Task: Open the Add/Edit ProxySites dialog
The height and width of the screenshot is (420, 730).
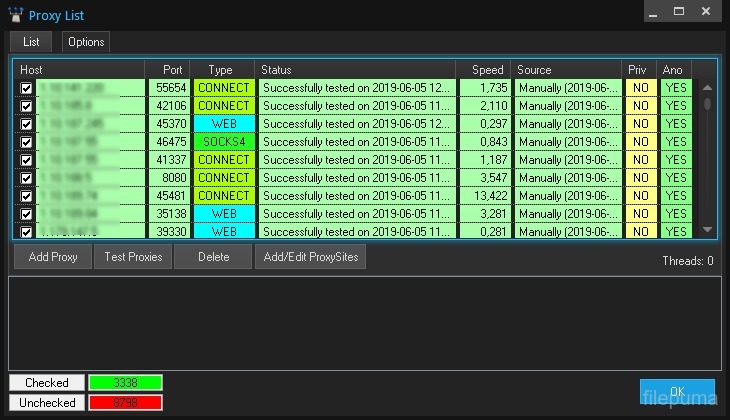Action: 311,257
